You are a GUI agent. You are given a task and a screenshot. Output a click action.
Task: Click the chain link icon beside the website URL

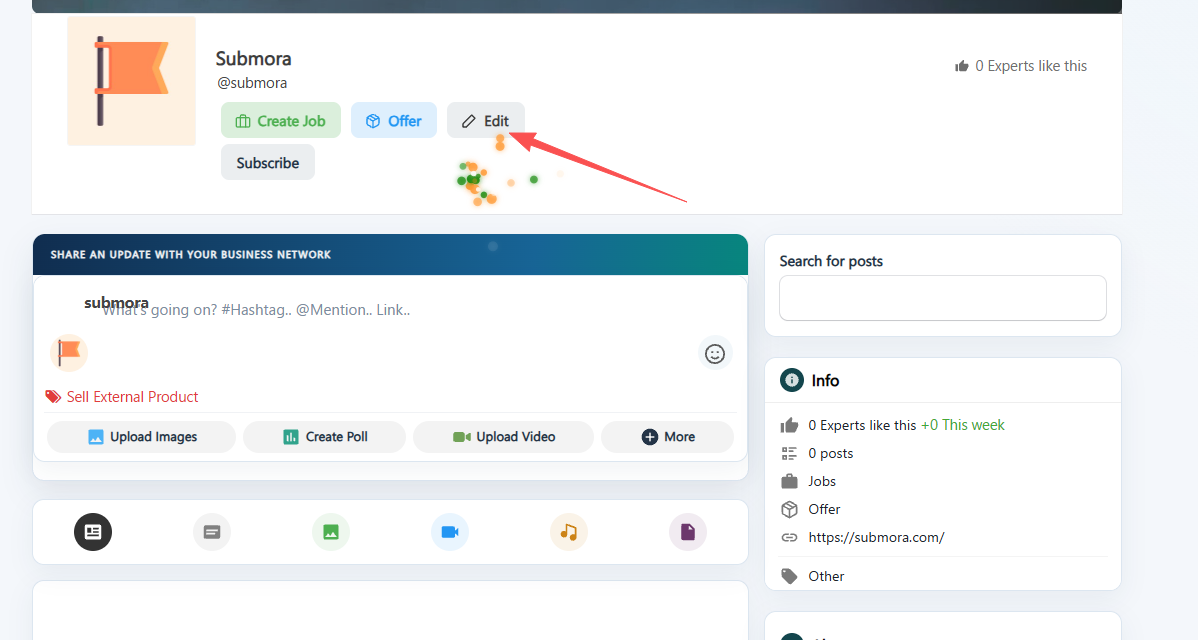[789, 538]
